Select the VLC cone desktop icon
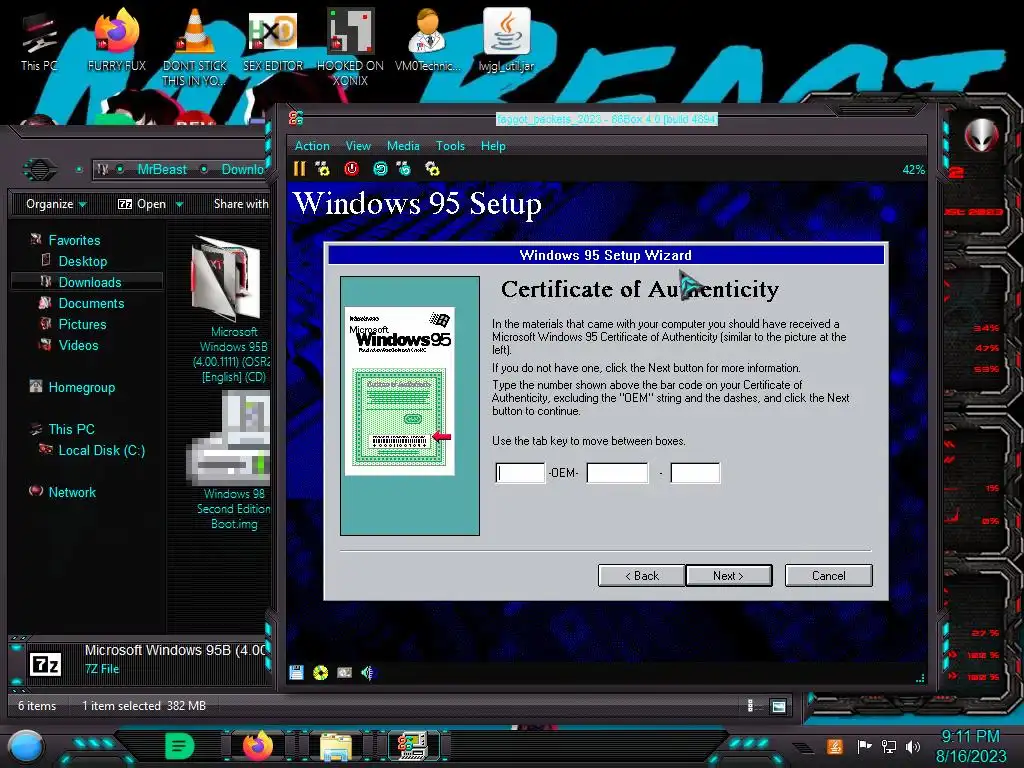The image size is (1024, 768). point(195,47)
